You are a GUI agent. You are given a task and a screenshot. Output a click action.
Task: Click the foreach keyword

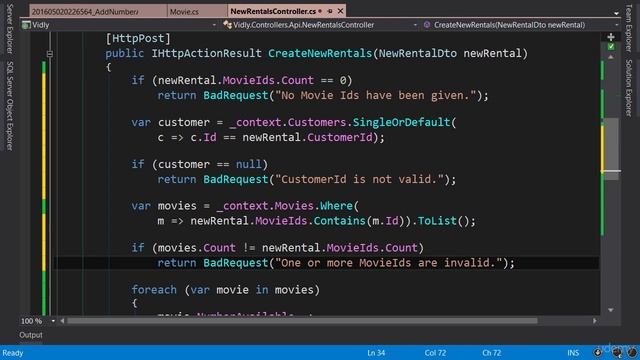pyautogui.click(x=154, y=290)
